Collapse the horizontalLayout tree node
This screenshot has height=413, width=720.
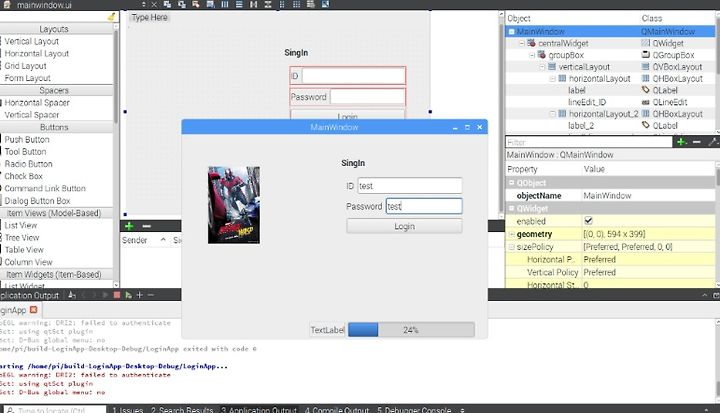click(x=553, y=79)
